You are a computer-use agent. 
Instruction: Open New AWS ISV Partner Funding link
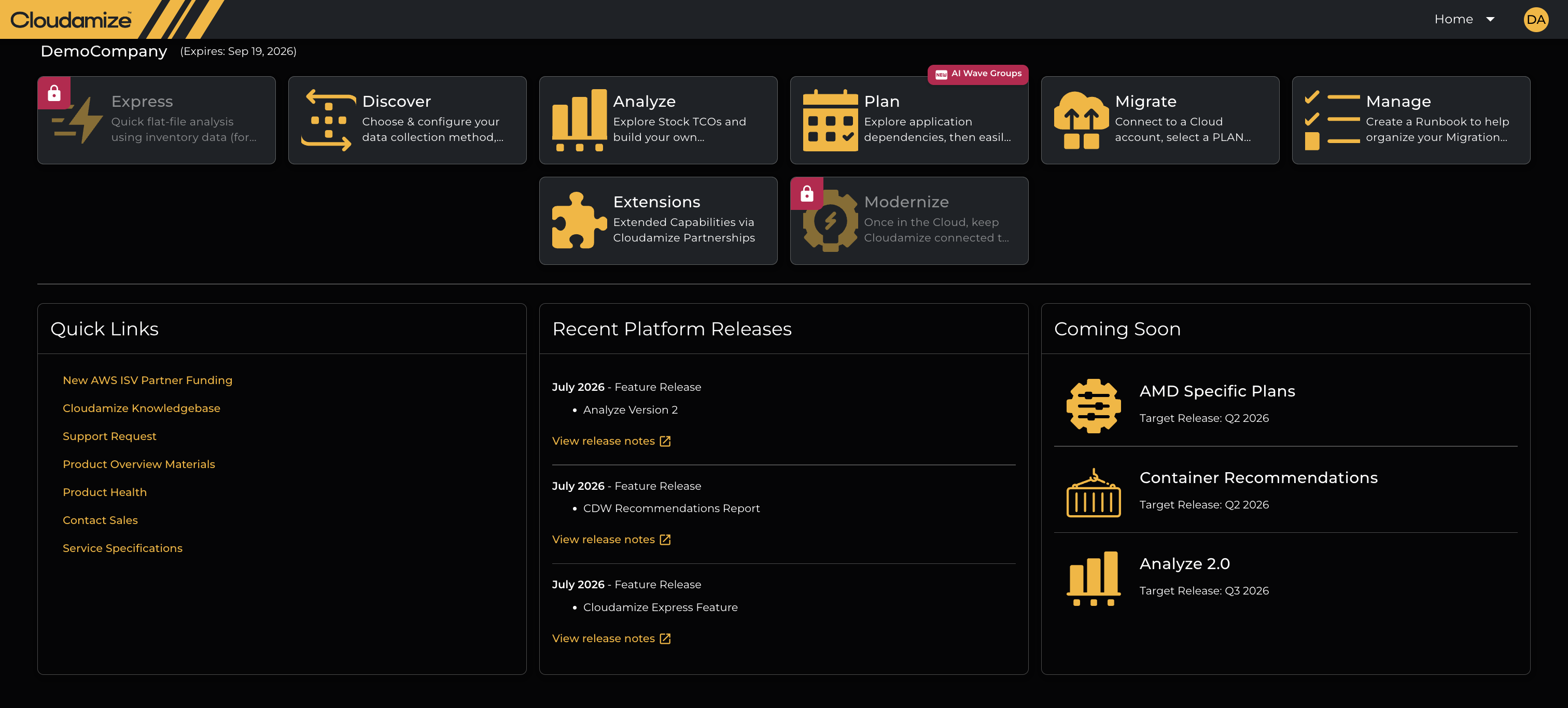147,381
